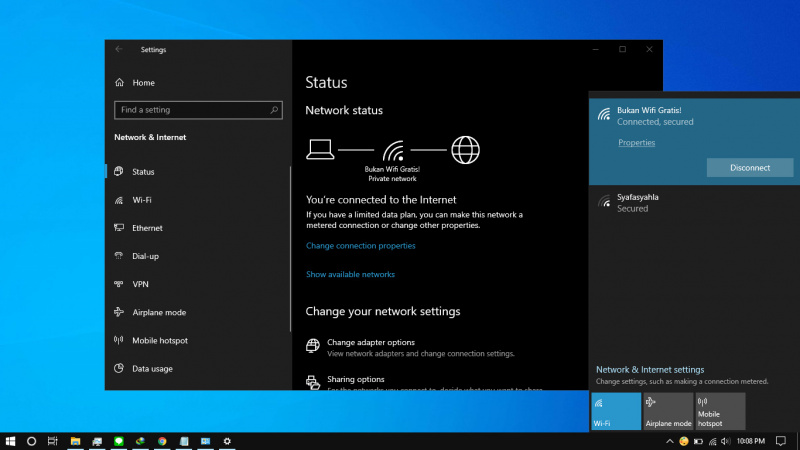Open File Explorer from taskbar
This screenshot has height=450, width=800.
[x=75, y=441]
